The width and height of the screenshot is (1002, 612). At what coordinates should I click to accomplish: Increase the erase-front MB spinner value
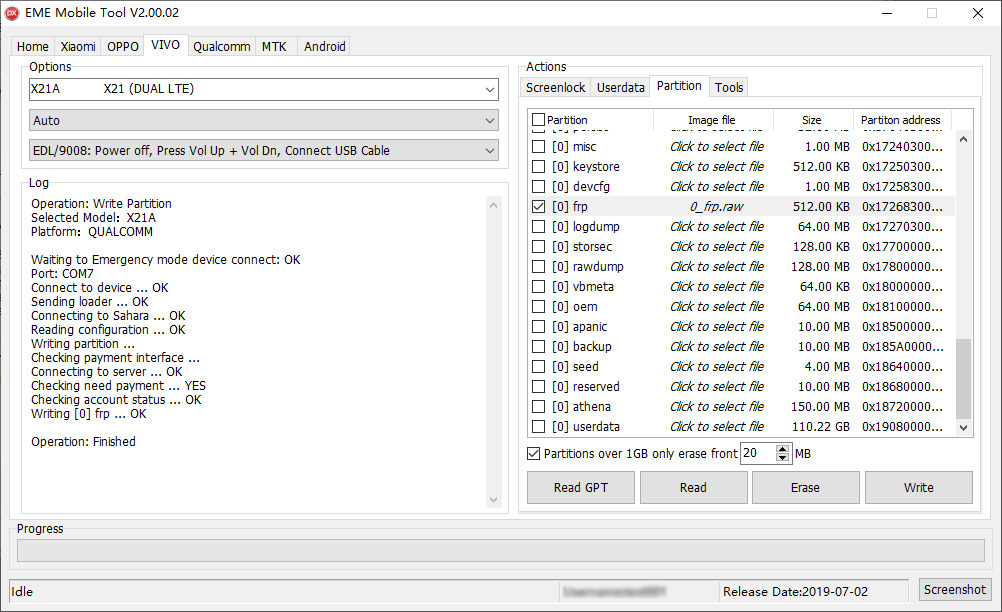[x=783, y=448]
